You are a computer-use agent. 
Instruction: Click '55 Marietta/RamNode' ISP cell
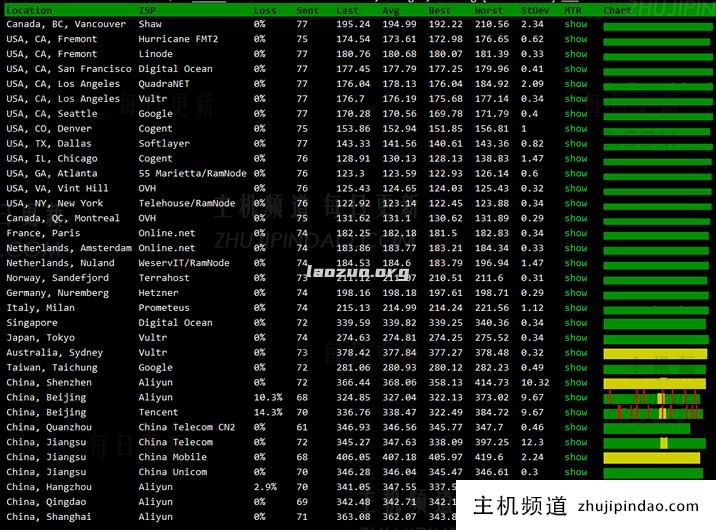(x=192, y=173)
